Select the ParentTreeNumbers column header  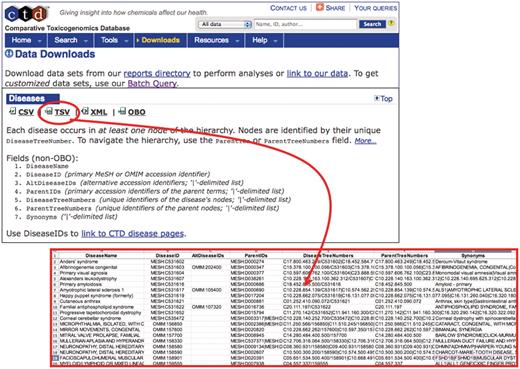[x=404, y=256]
